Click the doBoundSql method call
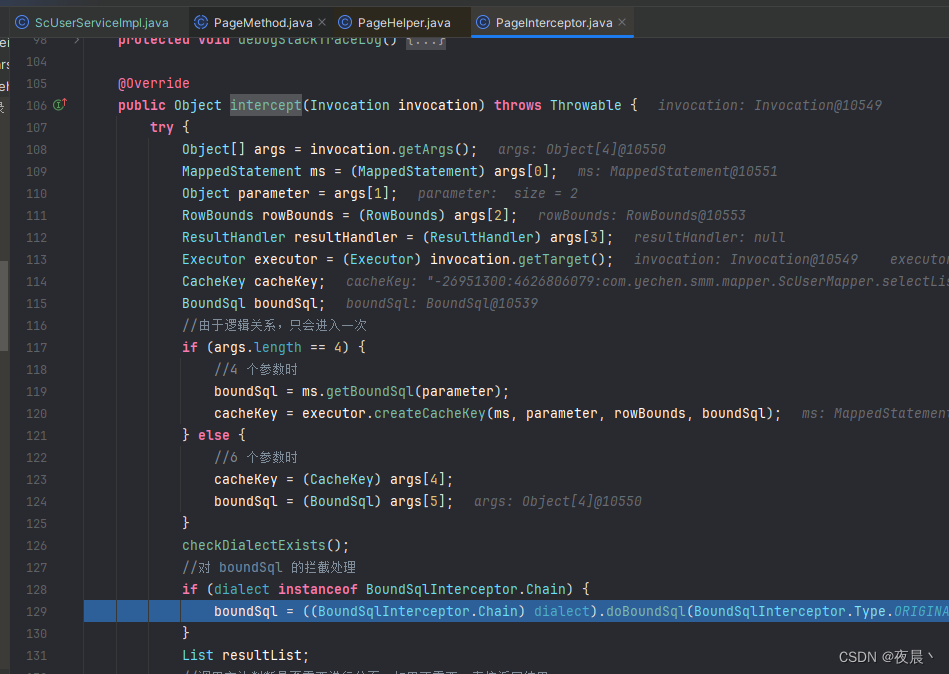This screenshot has height=674, width=949. (x=646, y=611)
